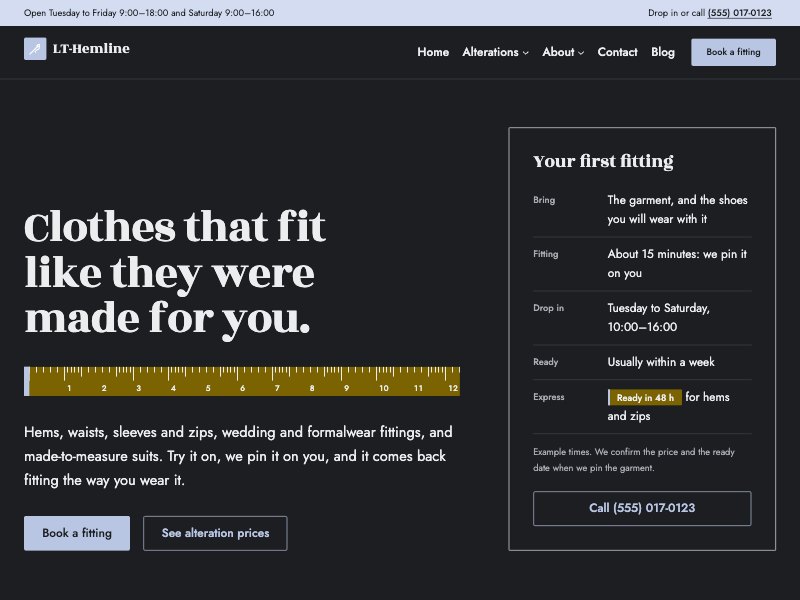The width and height of the screenshot is (800, 600).
Task: Click the hero headline Clothes that fit
Action: tap(174, 227)
